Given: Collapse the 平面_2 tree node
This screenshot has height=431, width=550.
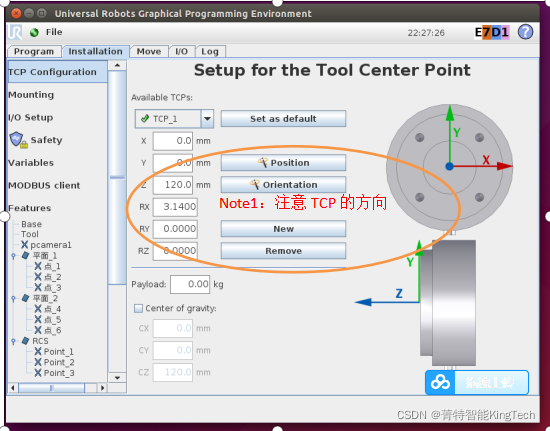Looking at the screenshot, I should click(14, 299).
